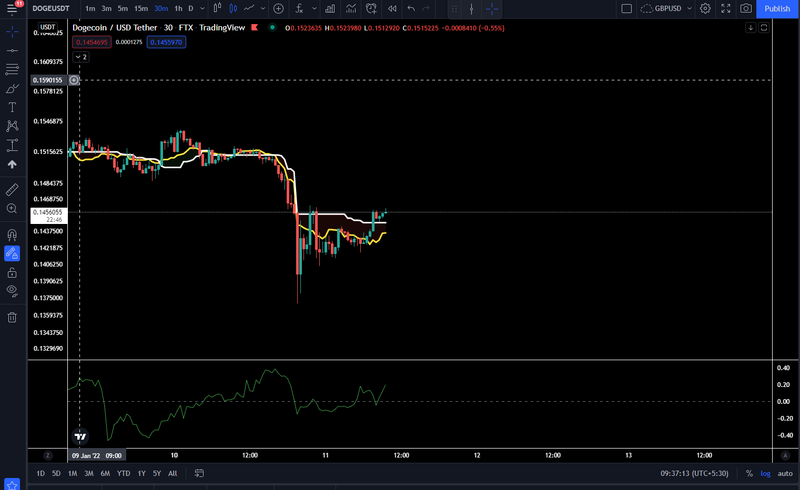
Task: Select the candlestick chart style icon
Action: [x=233, y=8]
